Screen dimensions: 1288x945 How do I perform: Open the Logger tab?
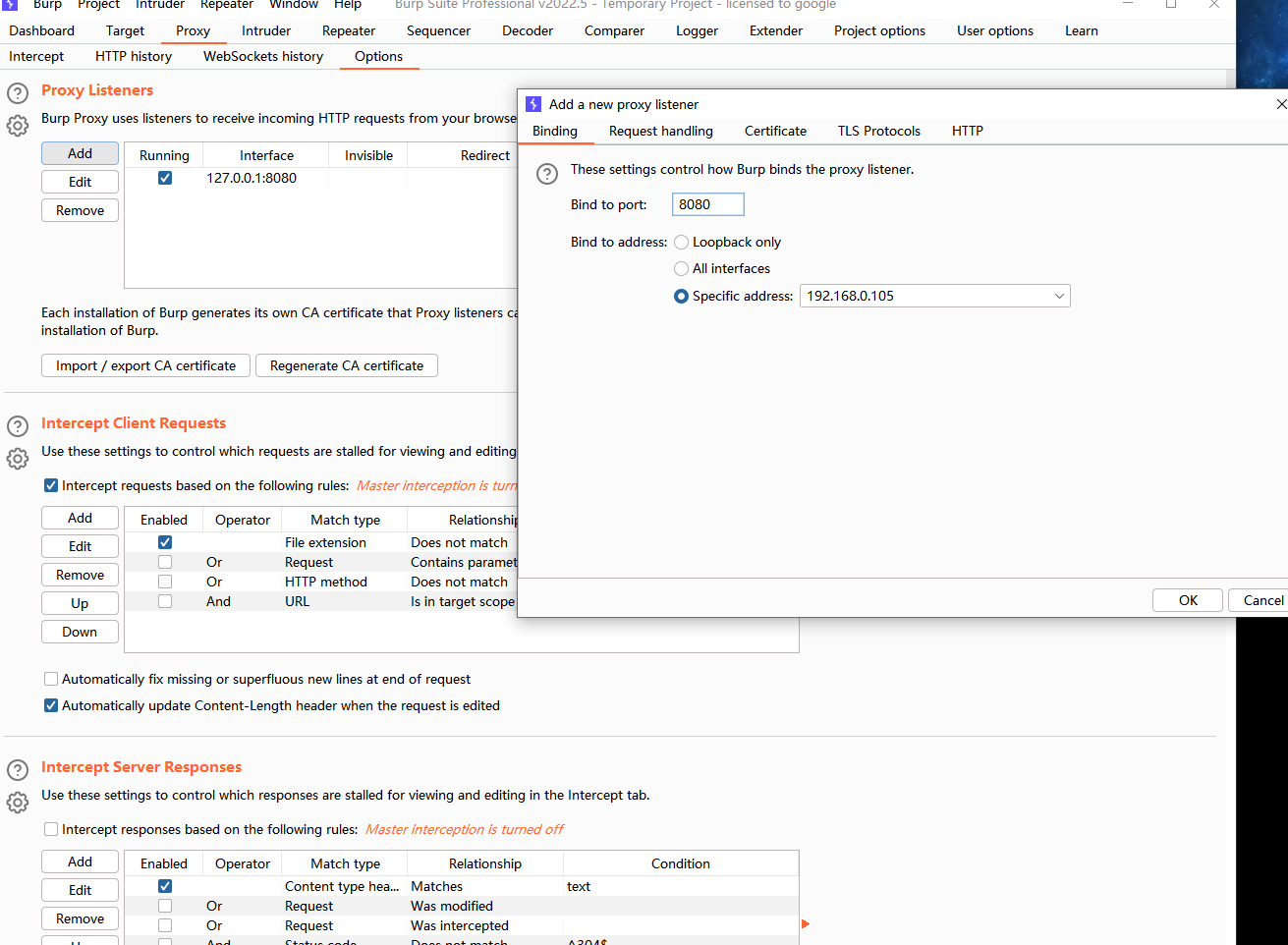(x=698, y=30)
